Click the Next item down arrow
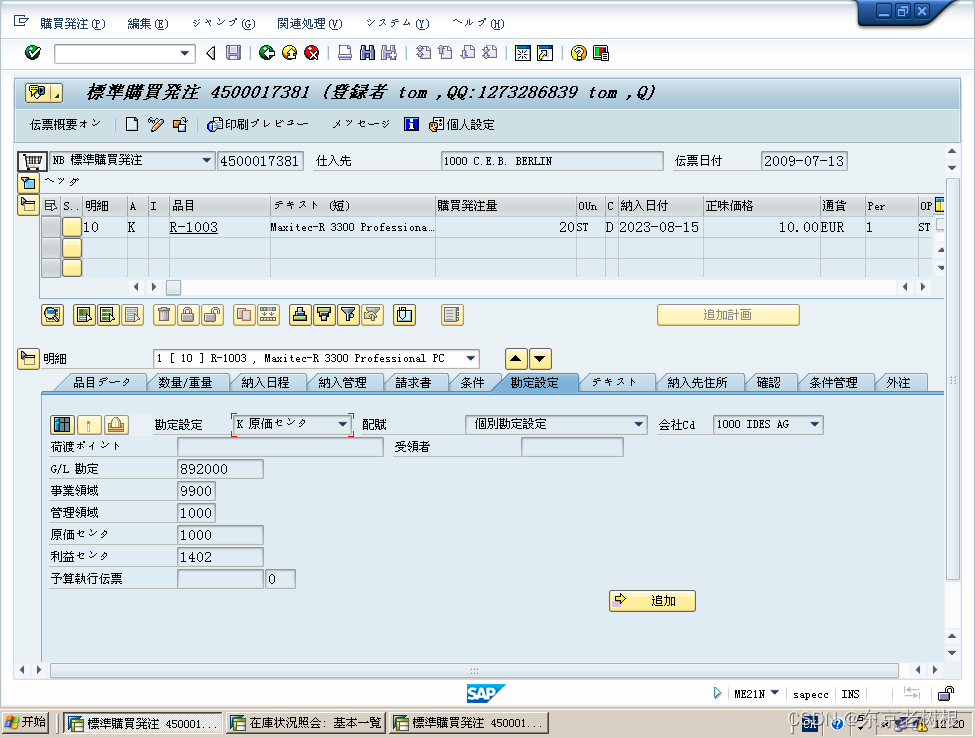Image resolution: width=975 pixels, height=738 pixels. tap(540, 359)
